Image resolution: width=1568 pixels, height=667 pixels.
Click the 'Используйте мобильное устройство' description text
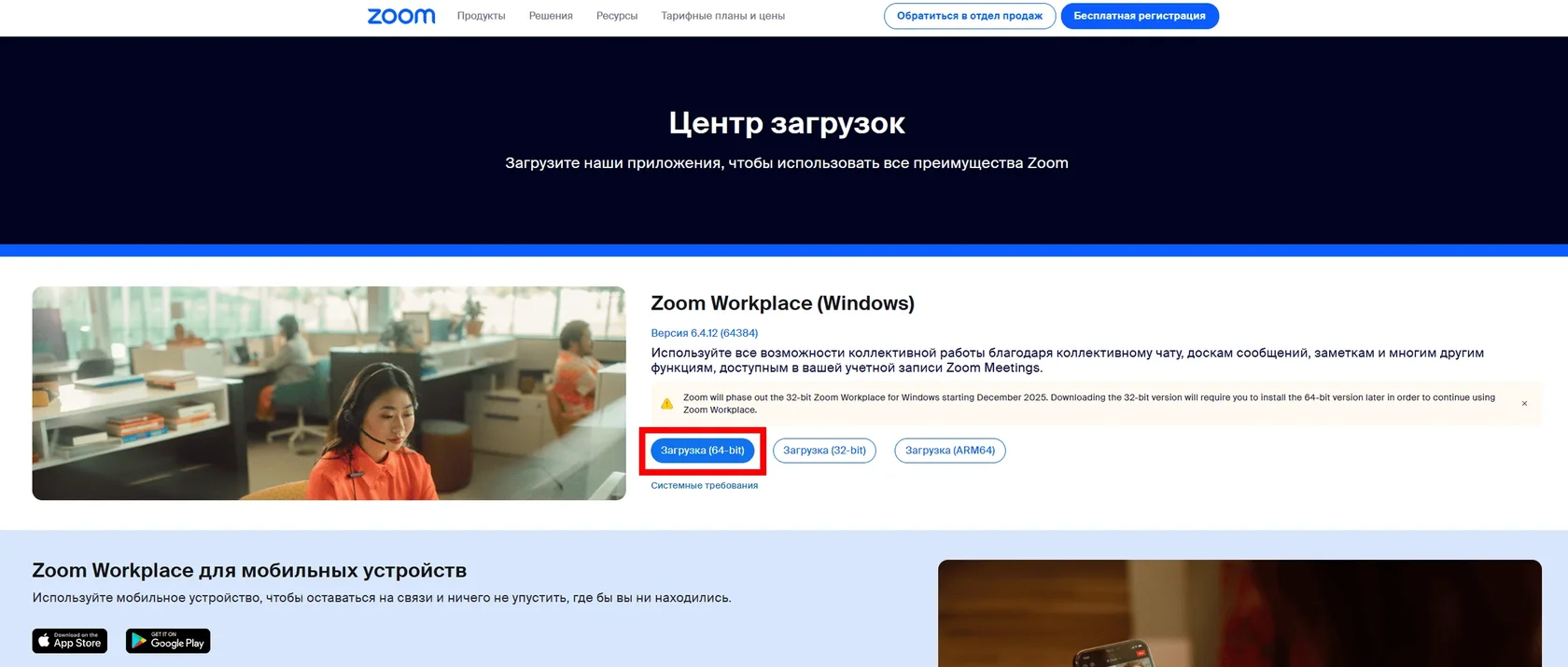coord(382,598)
